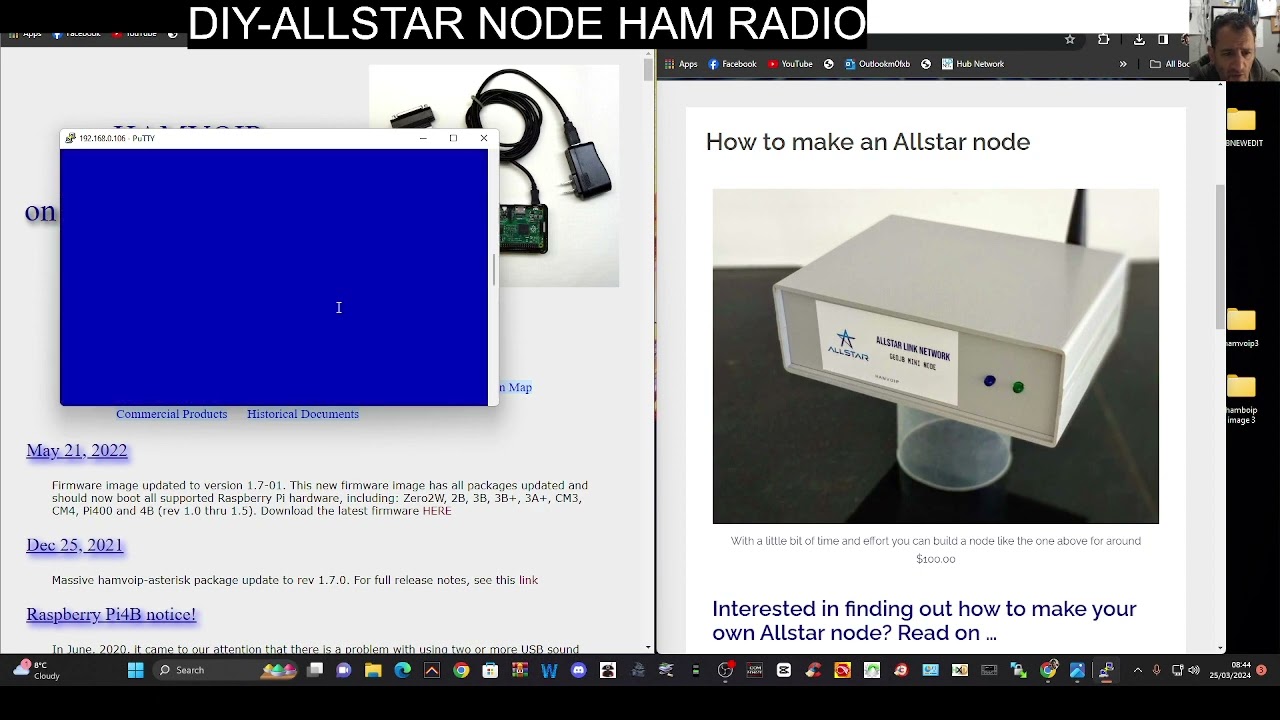Open the network tray icon
The width and height of the screenshot is (1280, 720).
tap(1177, 670)
